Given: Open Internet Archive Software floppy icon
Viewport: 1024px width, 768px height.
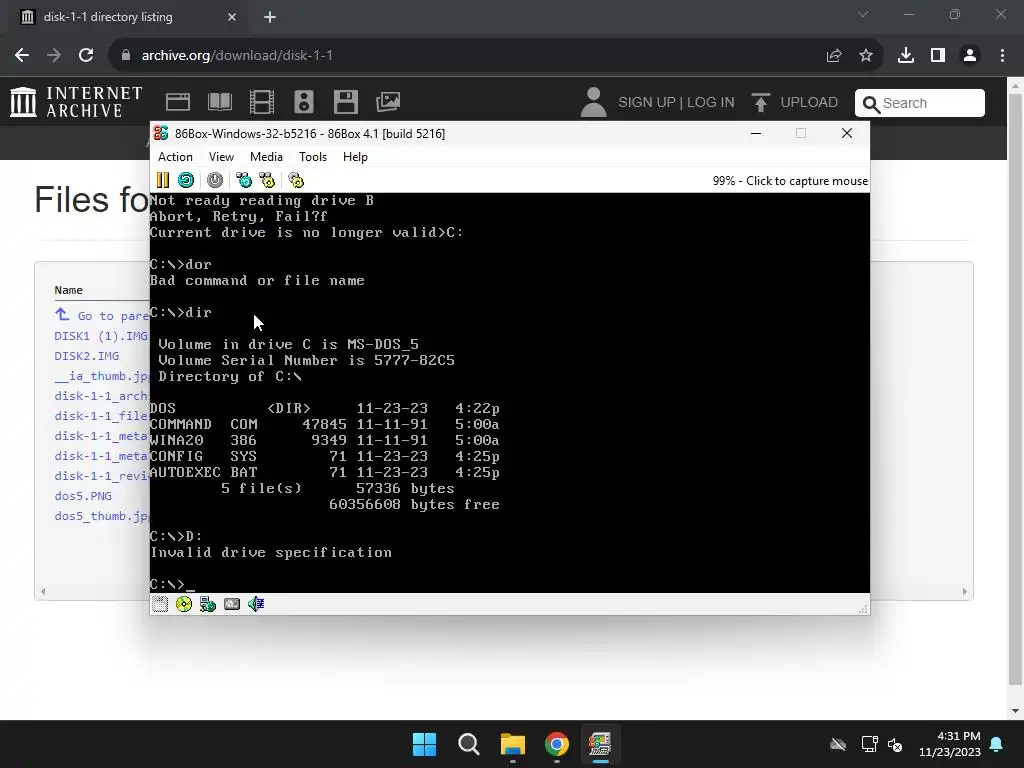Looking at the screenshot, I should tap(345, 102).
